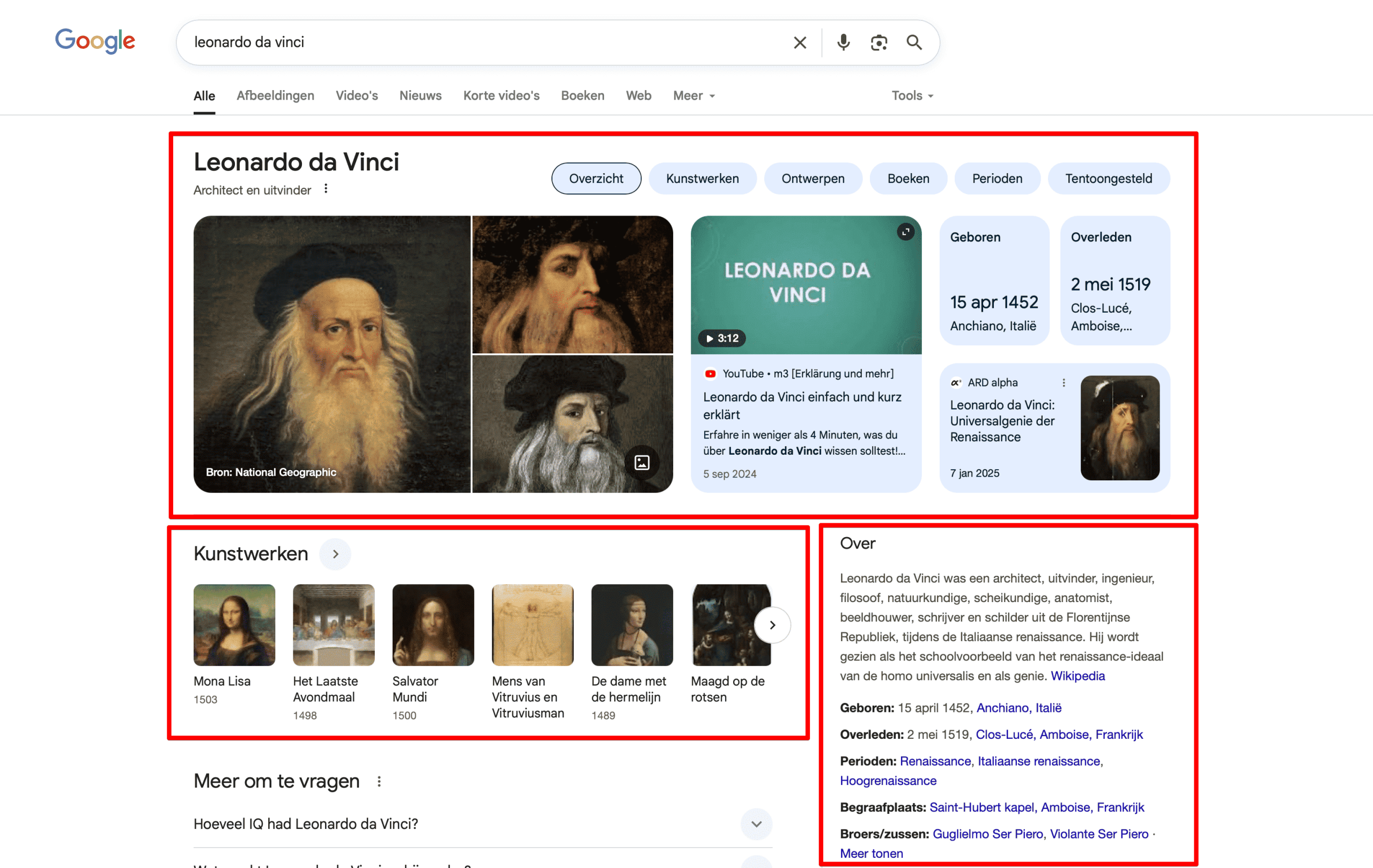
Task: Open the Wikipedia link
Action: (1077, 676)
